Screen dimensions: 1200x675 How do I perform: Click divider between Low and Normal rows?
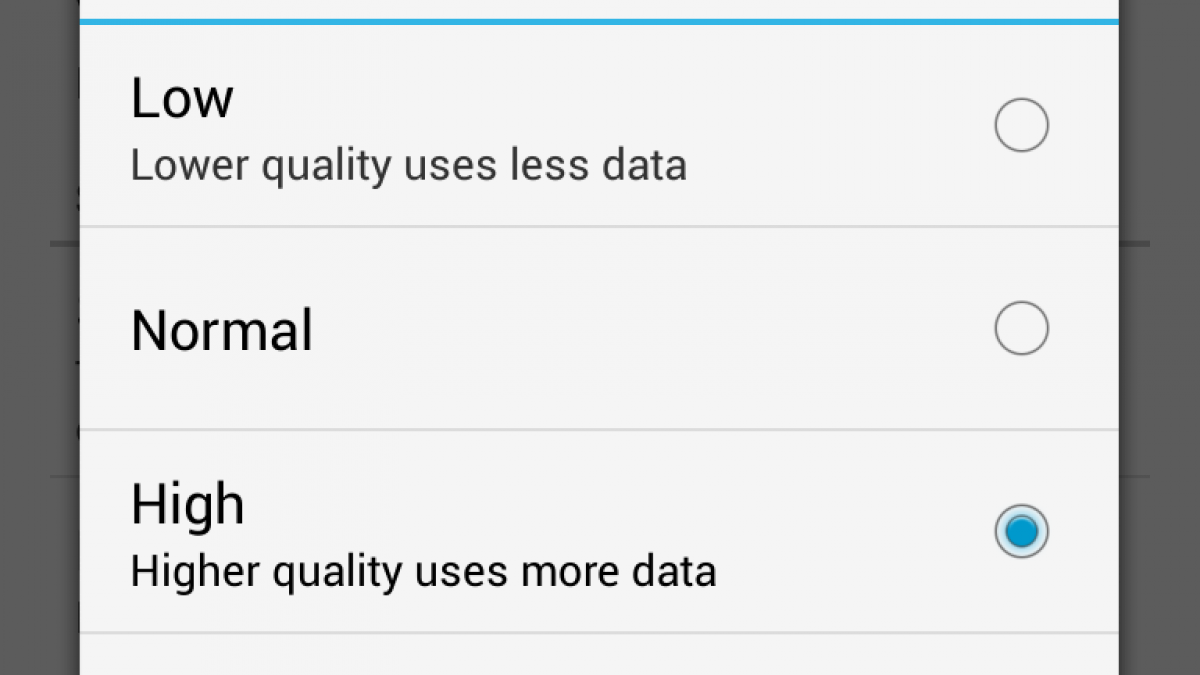[x=600, y=227]
